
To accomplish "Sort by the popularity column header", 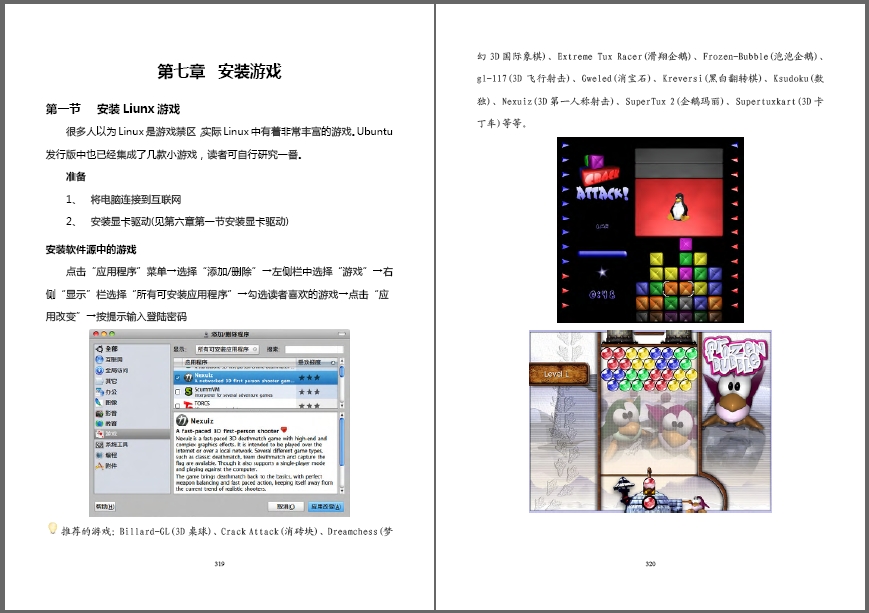I will (x=316, y=362).
